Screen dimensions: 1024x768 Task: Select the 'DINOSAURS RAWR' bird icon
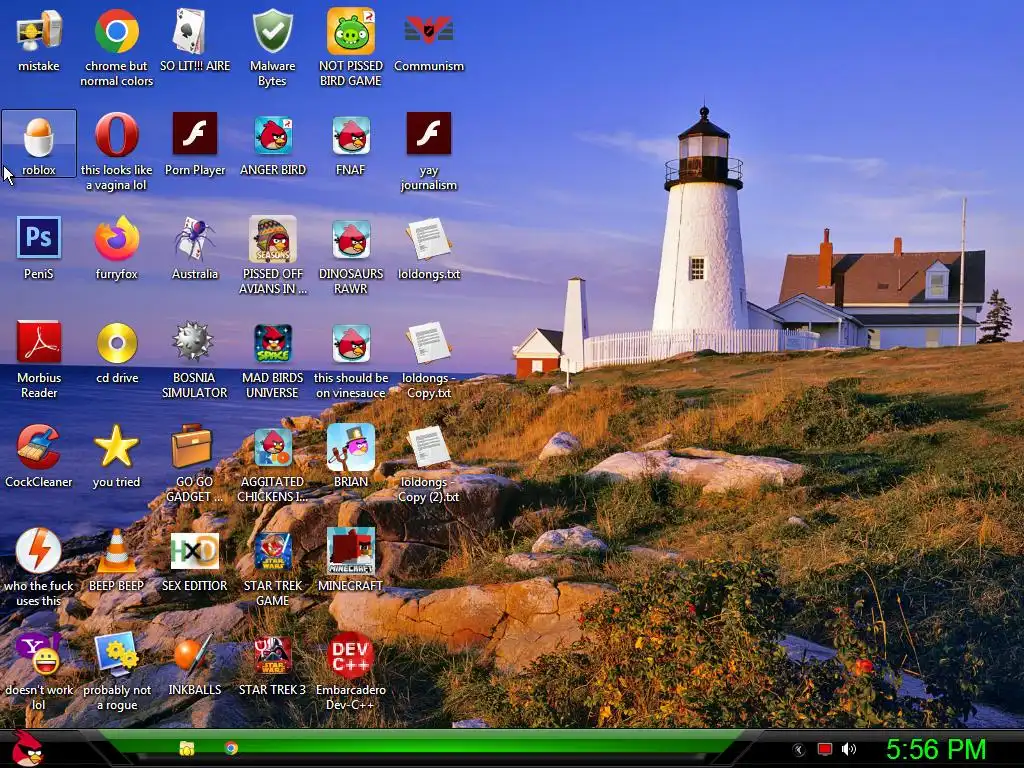point(351,239)
